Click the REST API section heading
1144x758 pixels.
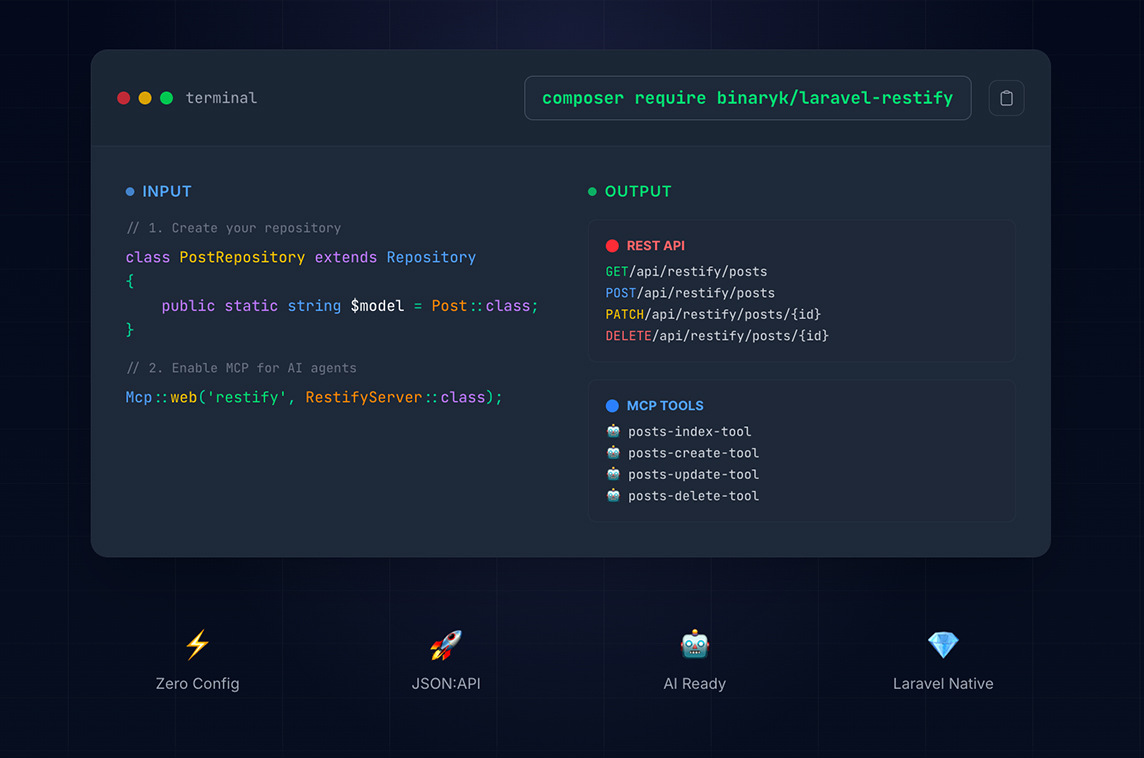[x=655, y=246]
